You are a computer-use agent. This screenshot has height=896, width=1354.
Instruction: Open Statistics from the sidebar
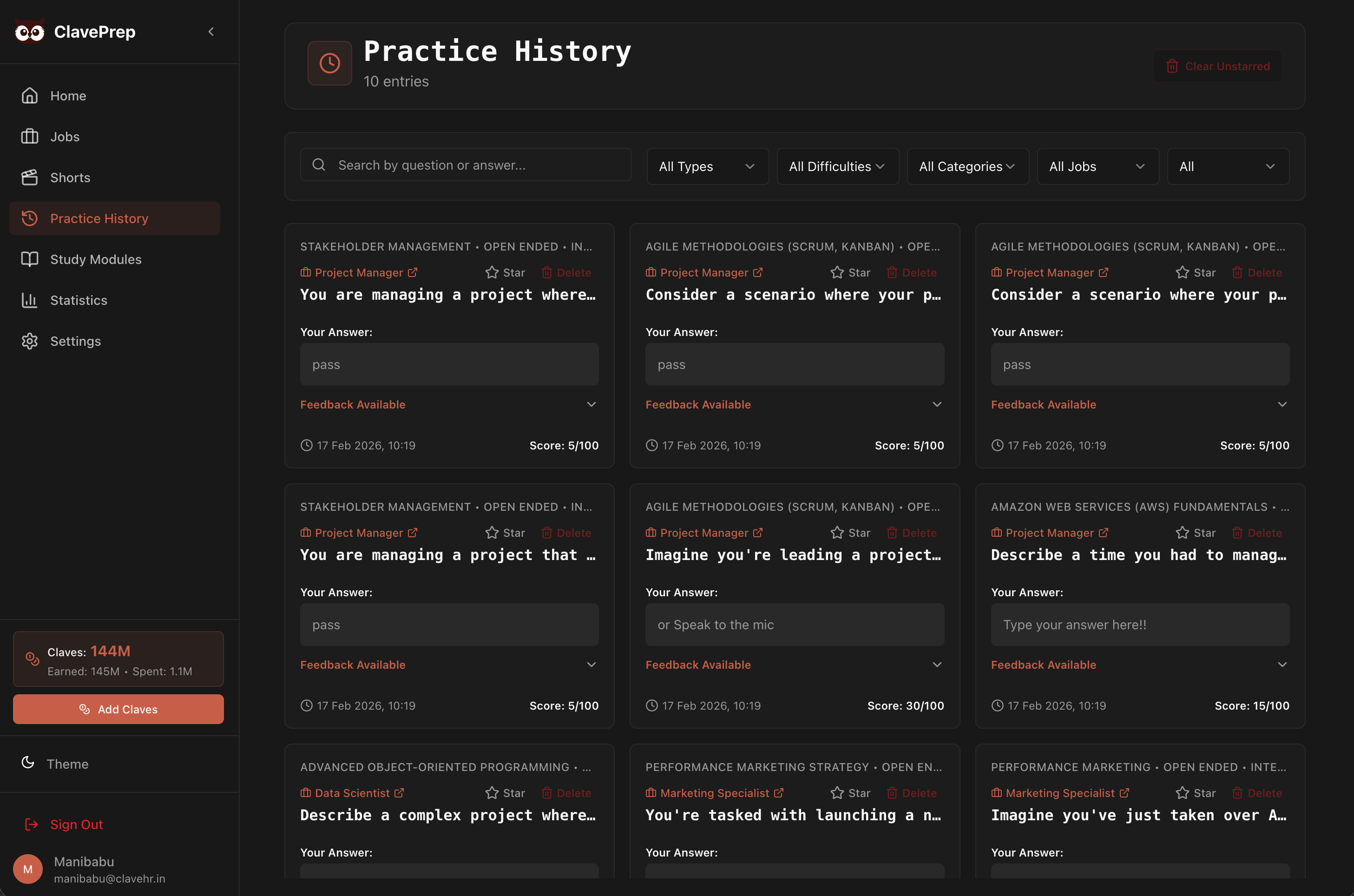[78, 300]
